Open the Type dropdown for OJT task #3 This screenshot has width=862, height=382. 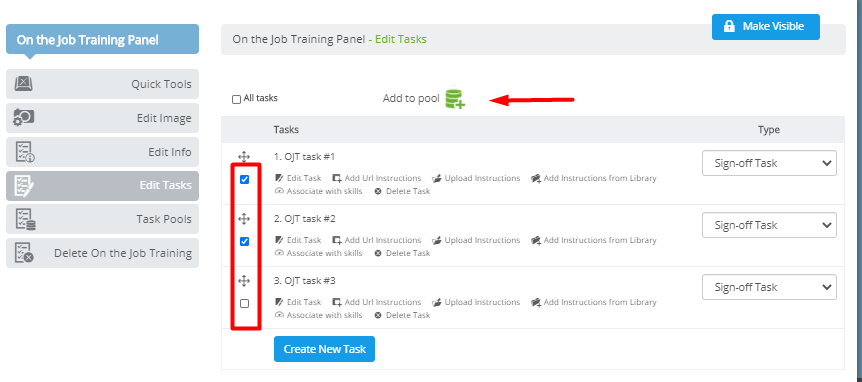click(769, 287)
